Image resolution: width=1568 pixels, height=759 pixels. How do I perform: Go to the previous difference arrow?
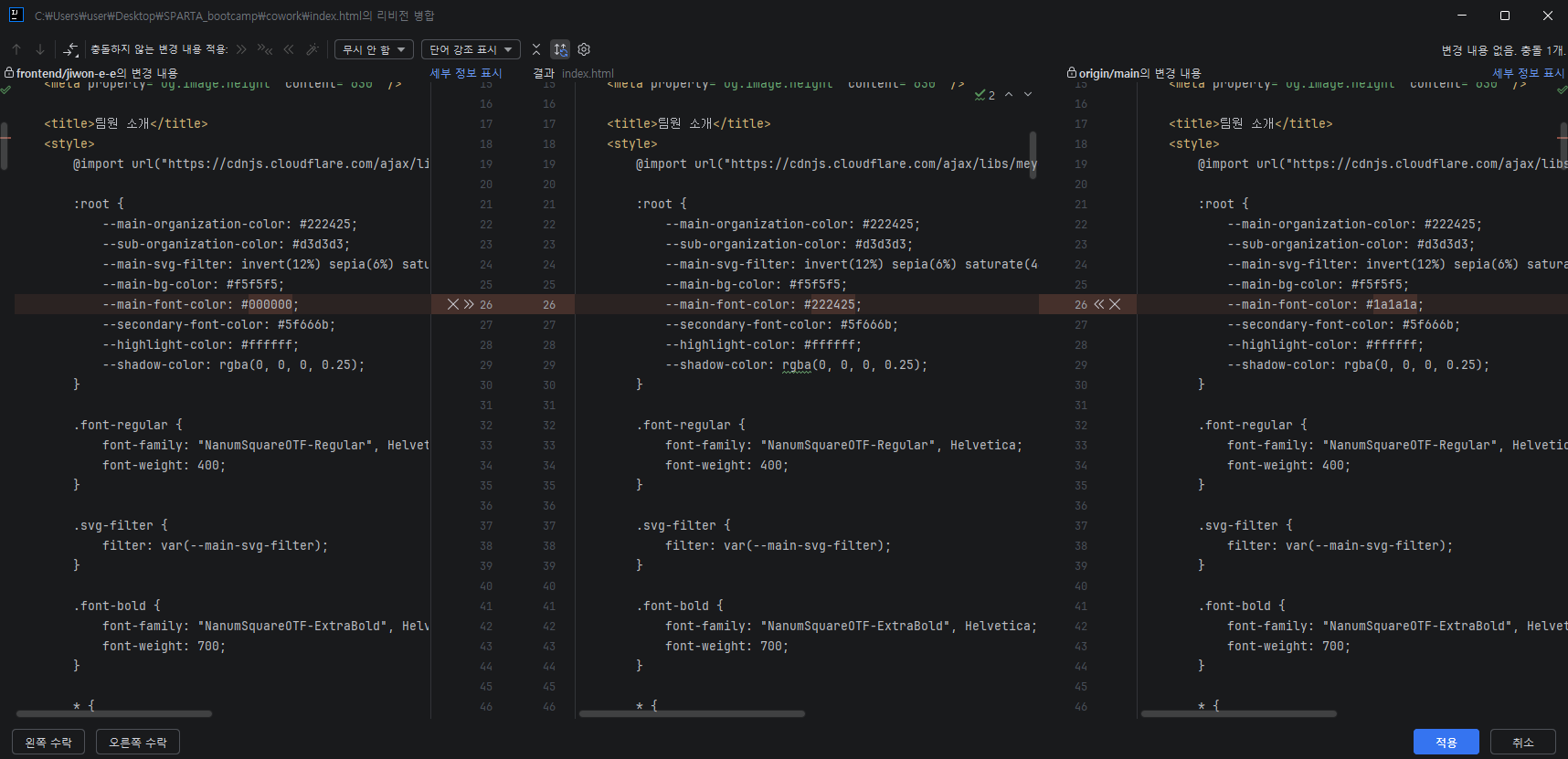tap(16, 49)
